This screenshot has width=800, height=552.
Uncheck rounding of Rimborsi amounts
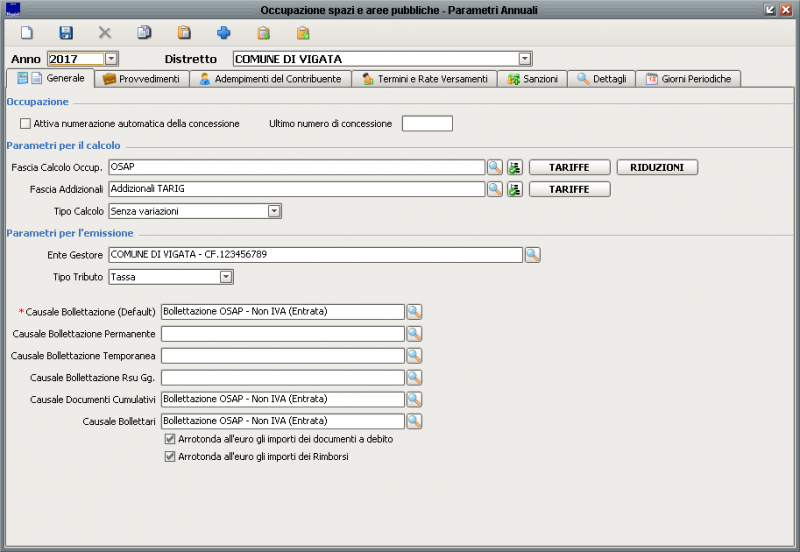[169, 457]
